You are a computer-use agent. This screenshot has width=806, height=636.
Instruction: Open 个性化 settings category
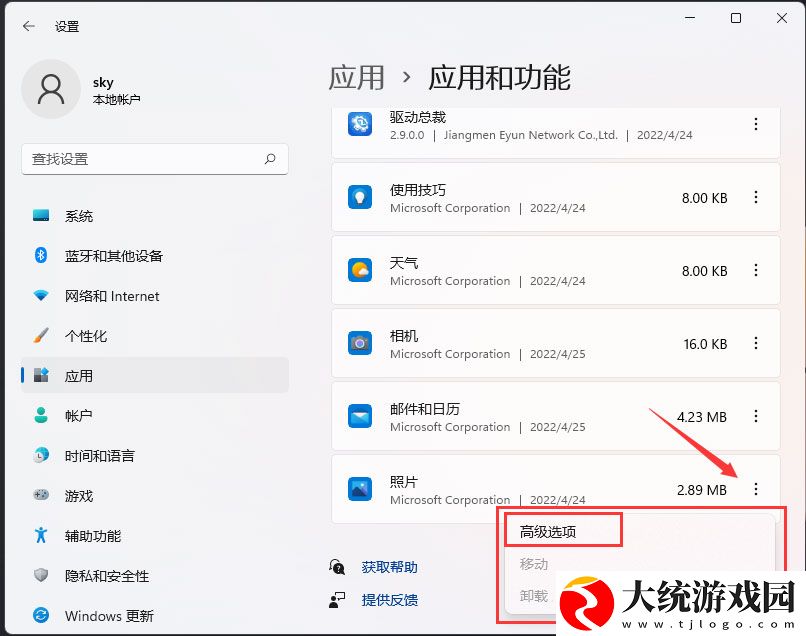(155, 336)
